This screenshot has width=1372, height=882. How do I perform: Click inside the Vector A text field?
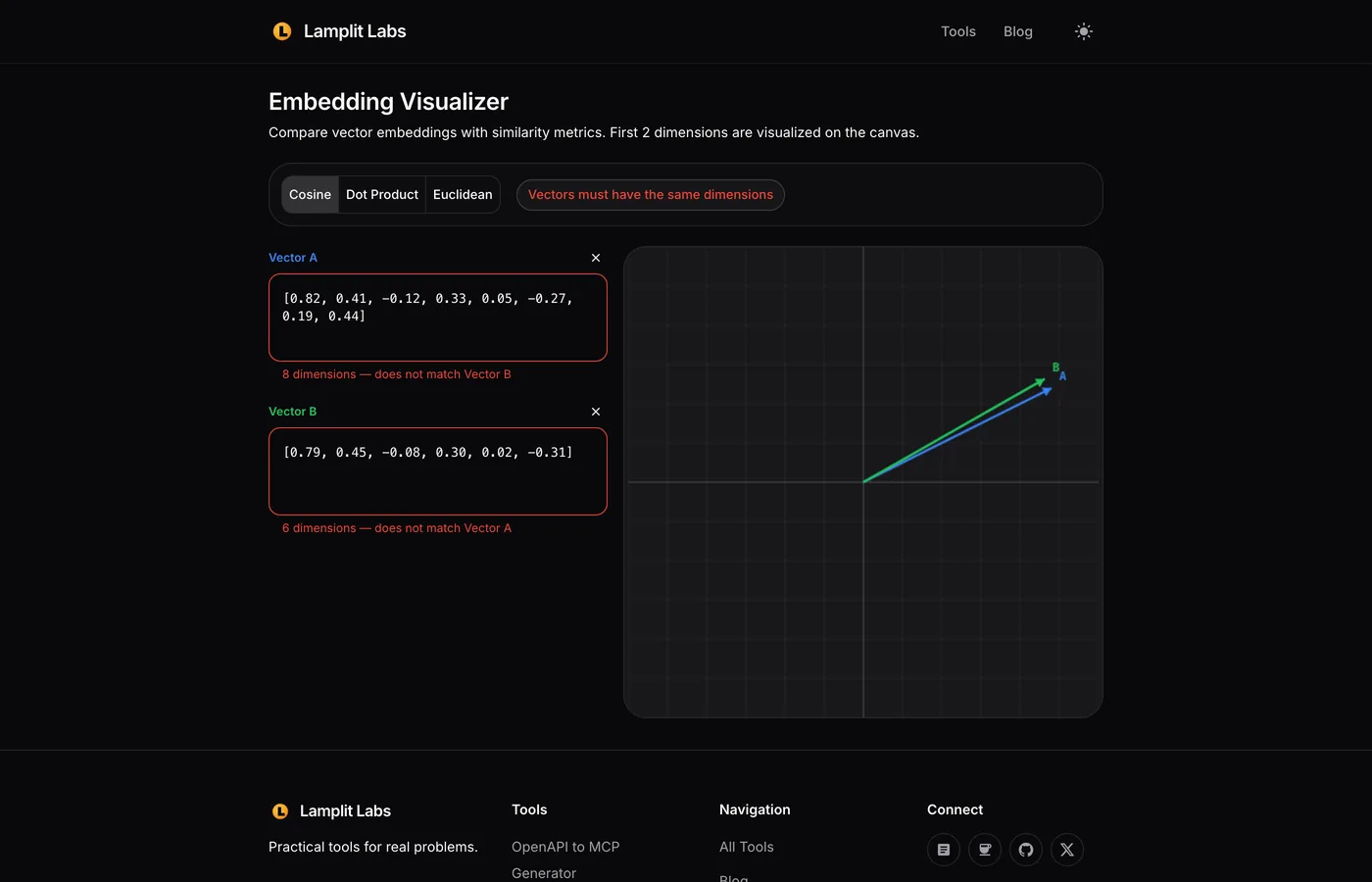pos(438,318)
